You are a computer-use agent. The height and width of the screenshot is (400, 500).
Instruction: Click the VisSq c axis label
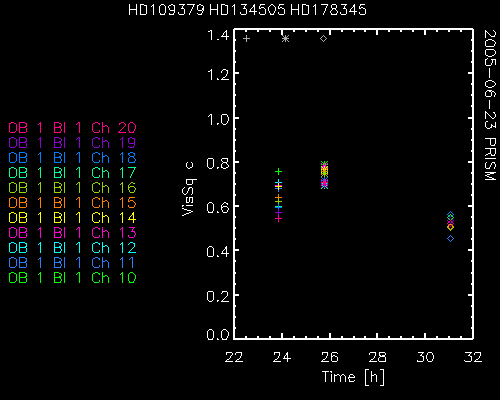pyautogui.click(x=189, y=189)
